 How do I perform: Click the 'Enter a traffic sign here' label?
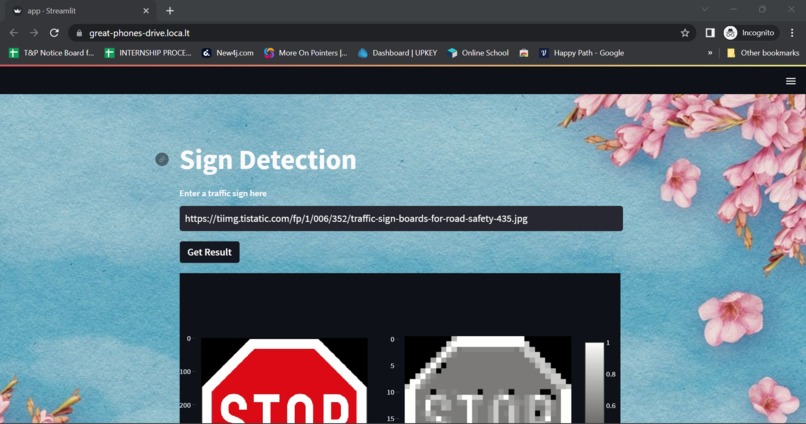(223, 193)
